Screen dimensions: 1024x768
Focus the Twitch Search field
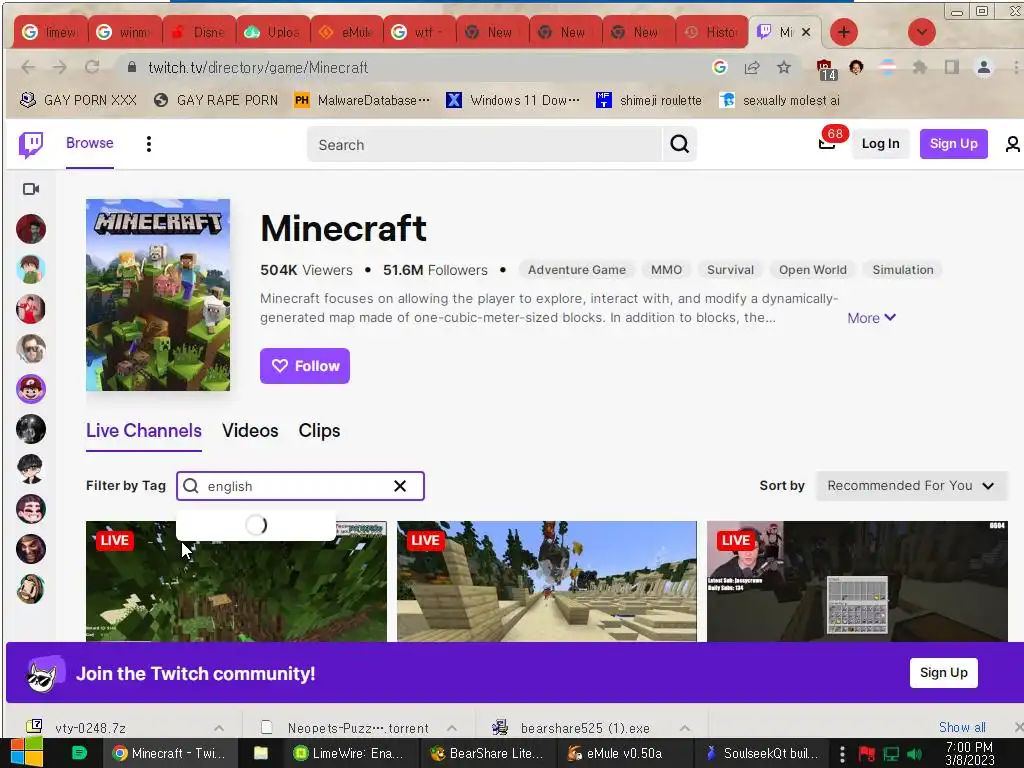point(485,144)
